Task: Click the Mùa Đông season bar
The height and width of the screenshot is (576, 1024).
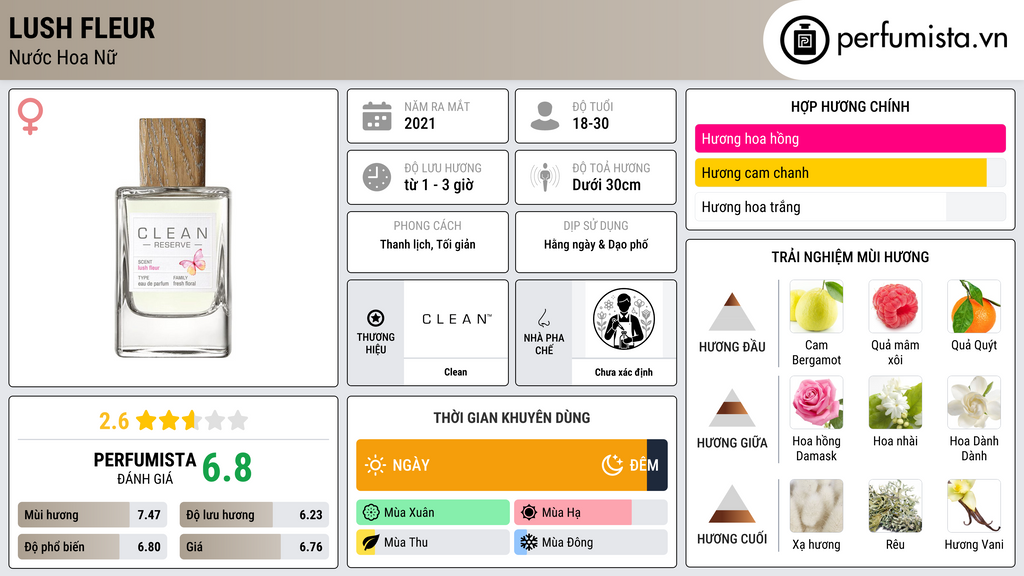Action: pyautogui.click(x=591, y=543)
